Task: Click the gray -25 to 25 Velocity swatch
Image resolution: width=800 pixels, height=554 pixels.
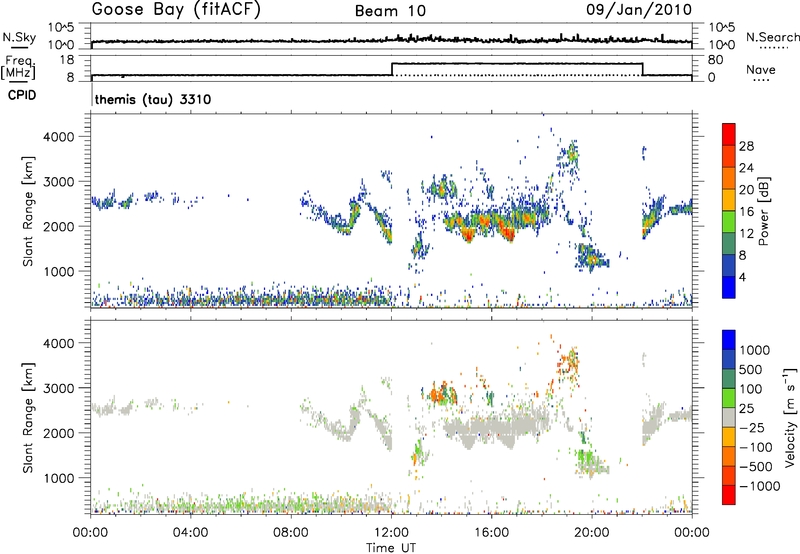Action: (729, 417)
